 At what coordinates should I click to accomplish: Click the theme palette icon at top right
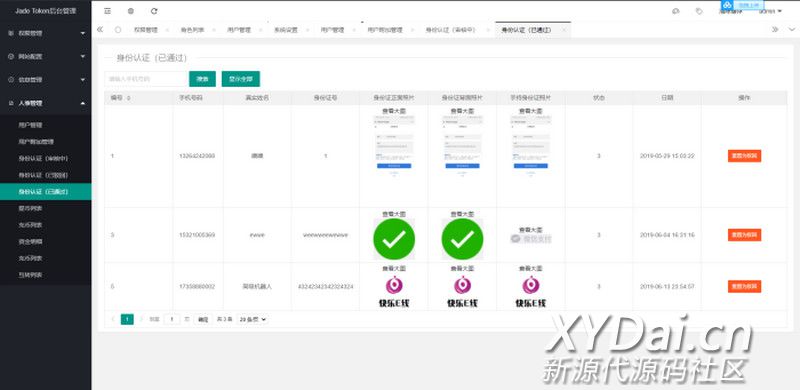tap(676, 11)
